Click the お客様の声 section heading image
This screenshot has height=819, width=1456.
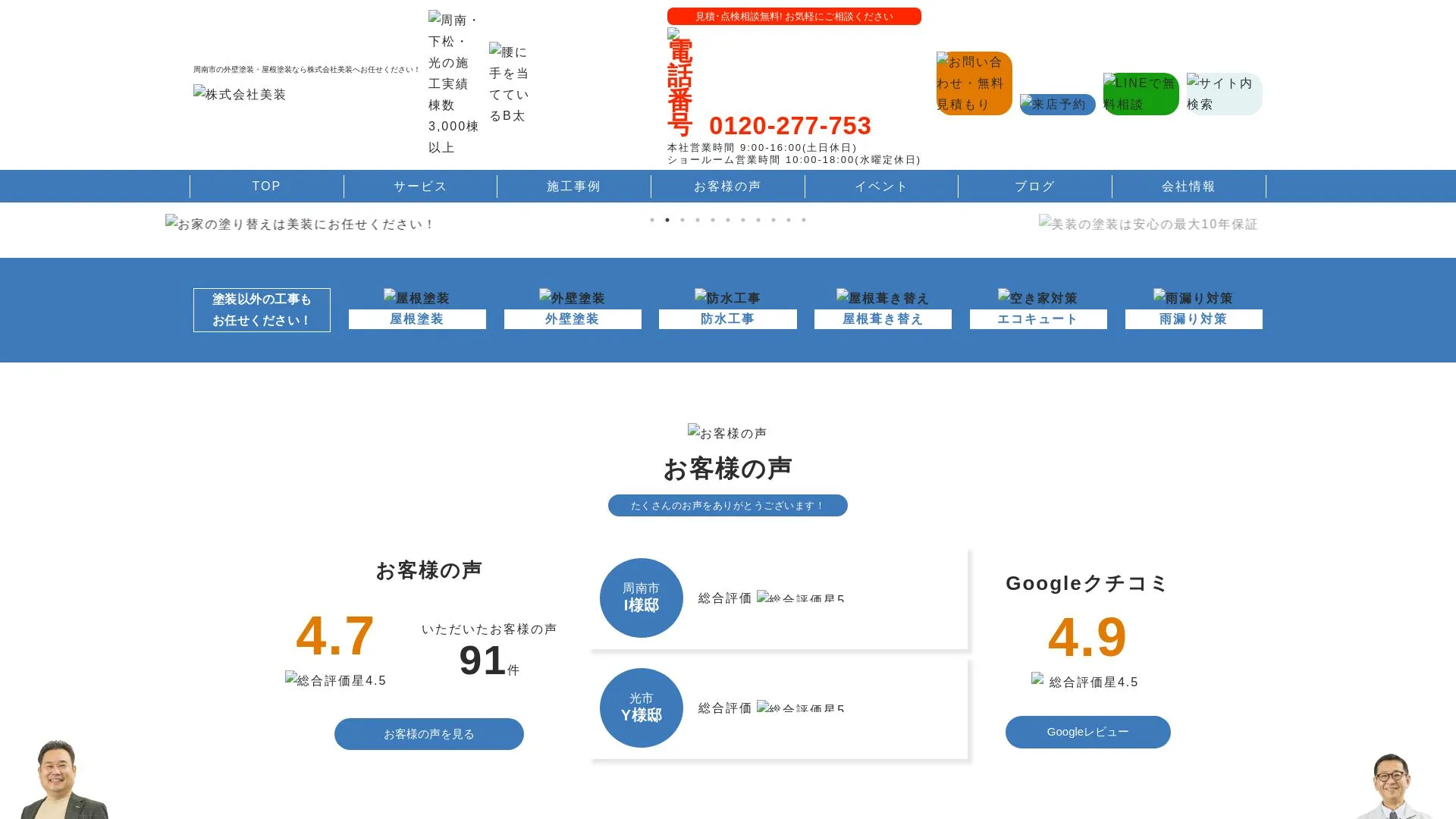tap(727, 433)
